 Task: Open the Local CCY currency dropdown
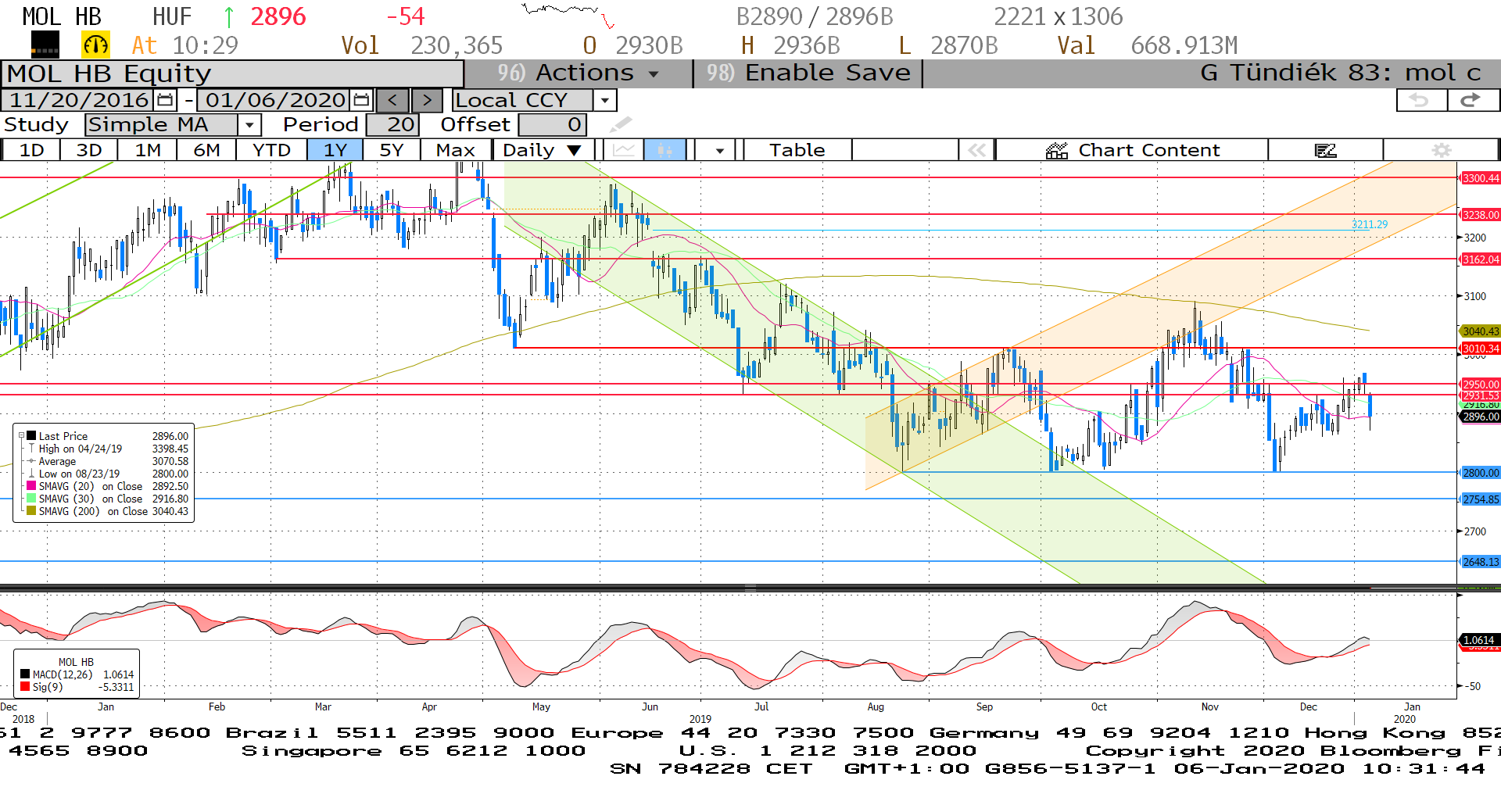(x=604, y=100)
